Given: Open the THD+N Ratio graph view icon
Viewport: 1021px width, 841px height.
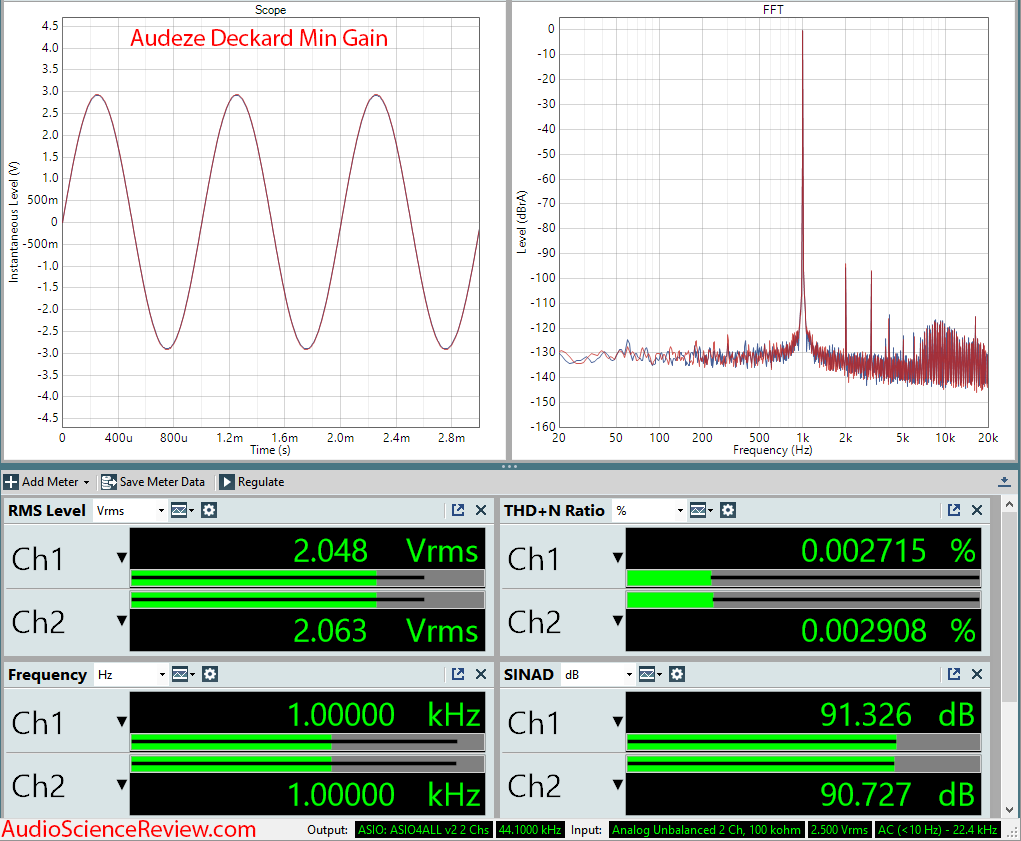Looking at the screenshot, I should point(701,511).
